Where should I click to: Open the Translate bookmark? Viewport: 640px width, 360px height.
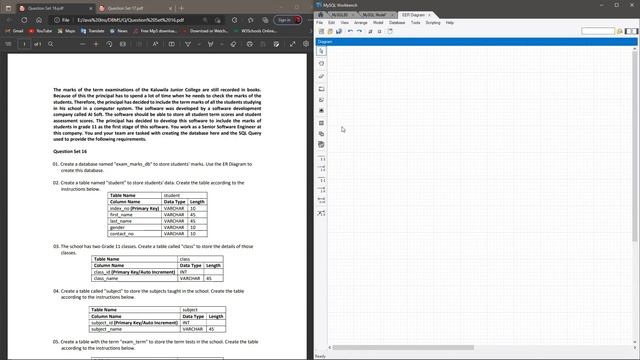tap(93, 31)
